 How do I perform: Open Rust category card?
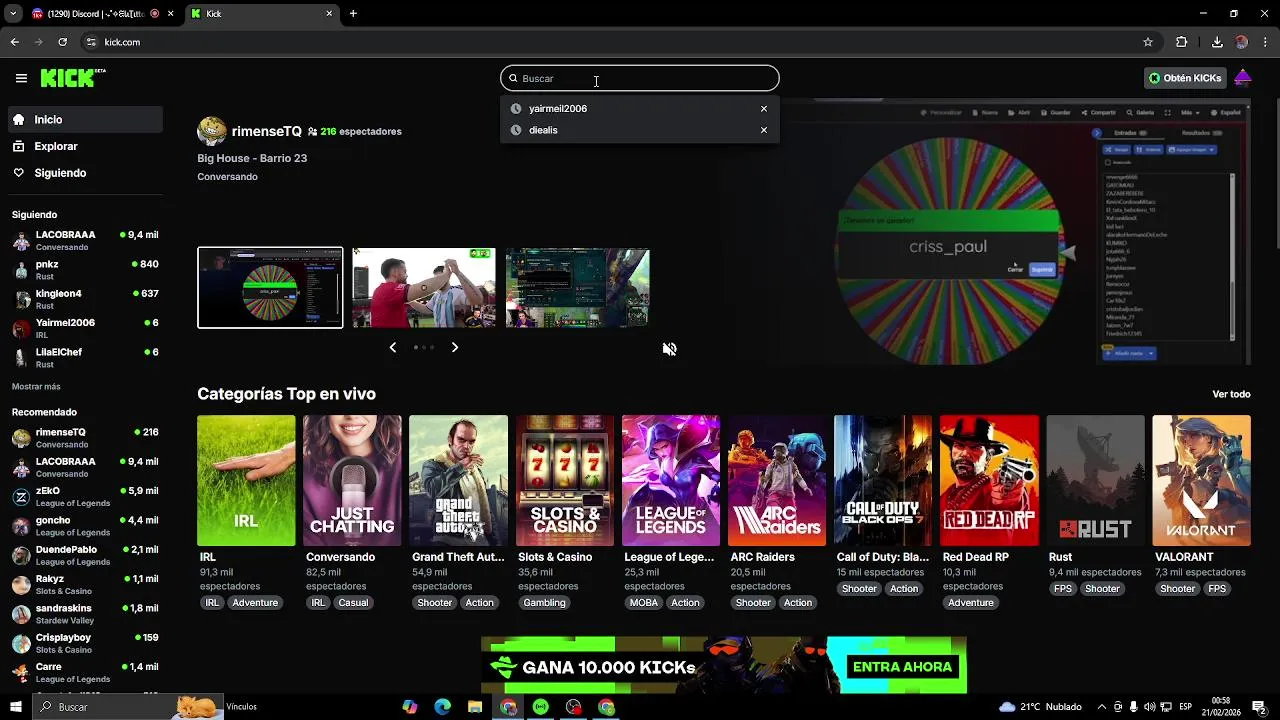pos(1095,481)
